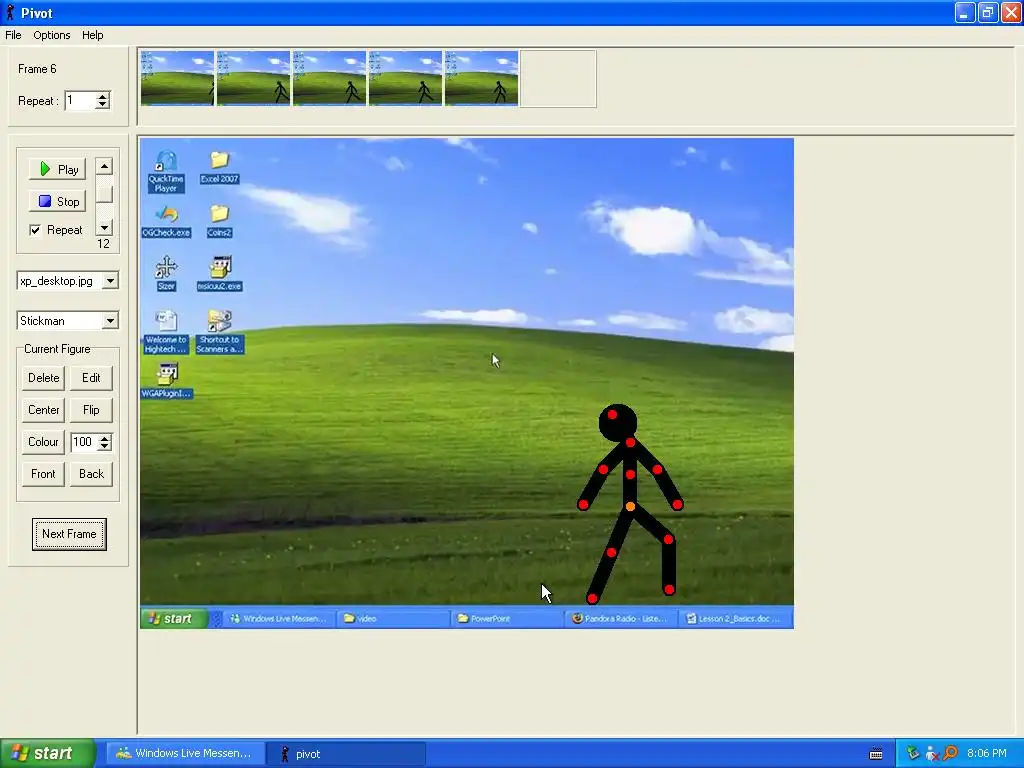Click the Next Frame button
1024x768 pixels.
(69, 534)
